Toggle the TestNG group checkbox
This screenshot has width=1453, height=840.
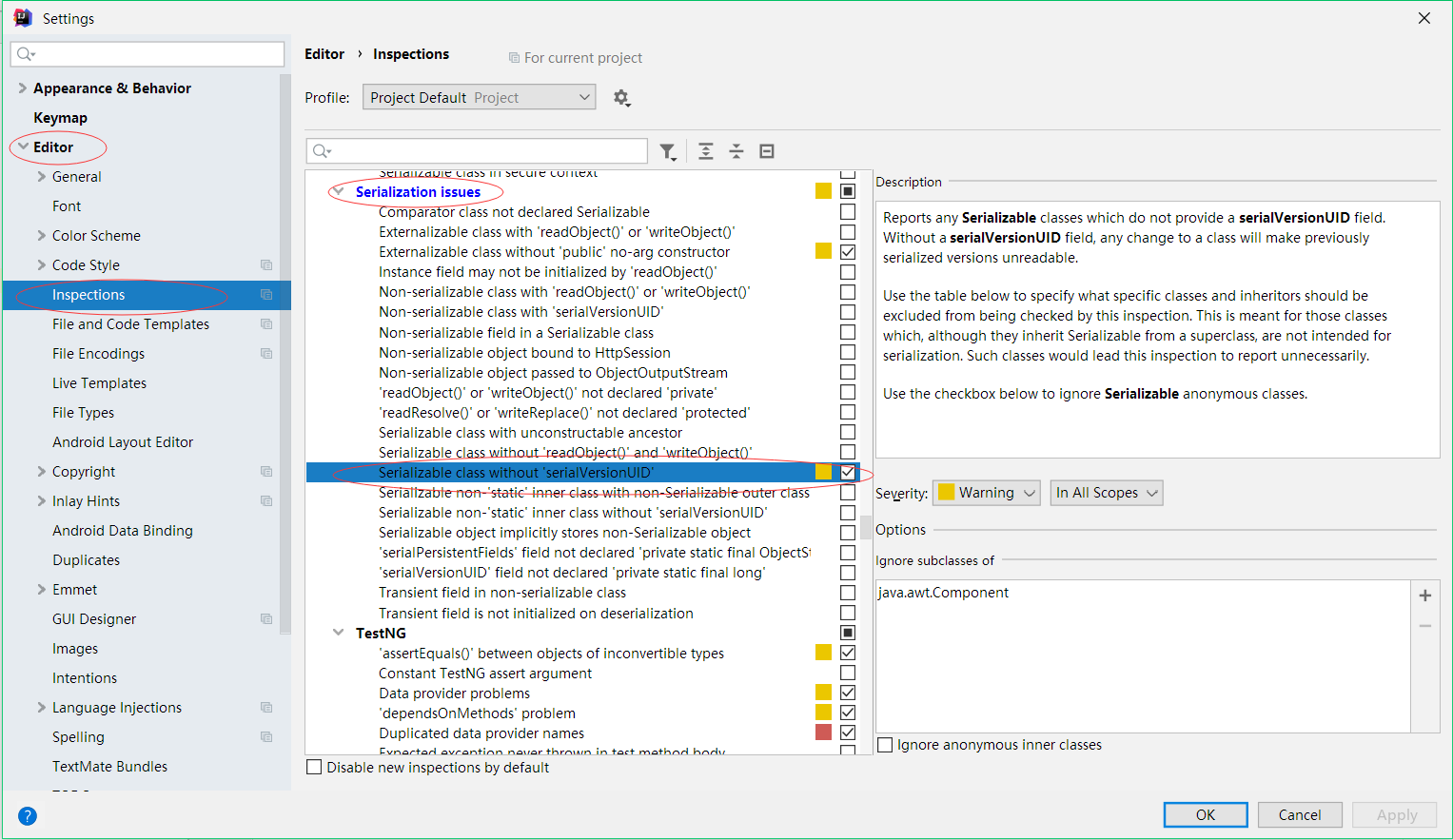click(848, 633)
